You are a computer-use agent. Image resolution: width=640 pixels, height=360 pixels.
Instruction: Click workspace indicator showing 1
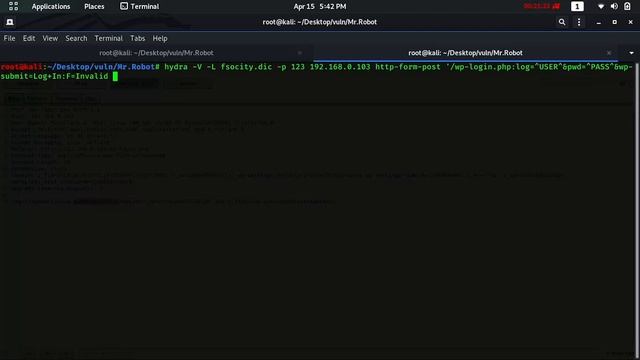click(x=577, y=6)
